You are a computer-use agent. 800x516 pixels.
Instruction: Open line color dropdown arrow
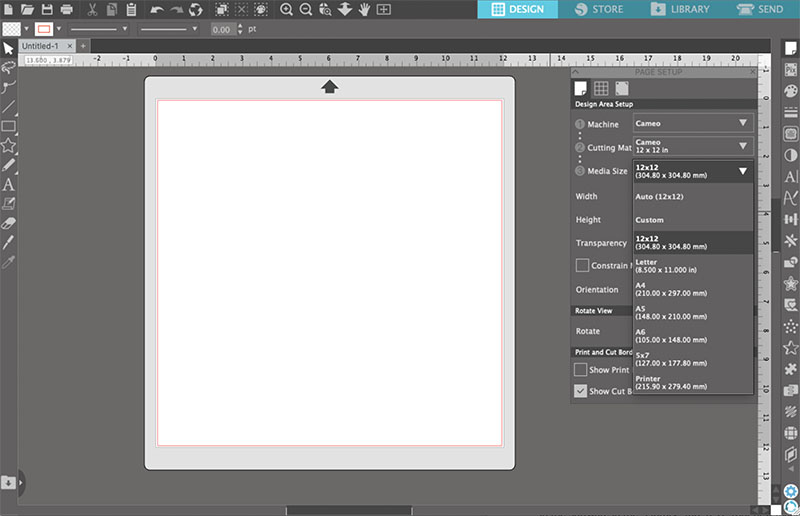59,29
